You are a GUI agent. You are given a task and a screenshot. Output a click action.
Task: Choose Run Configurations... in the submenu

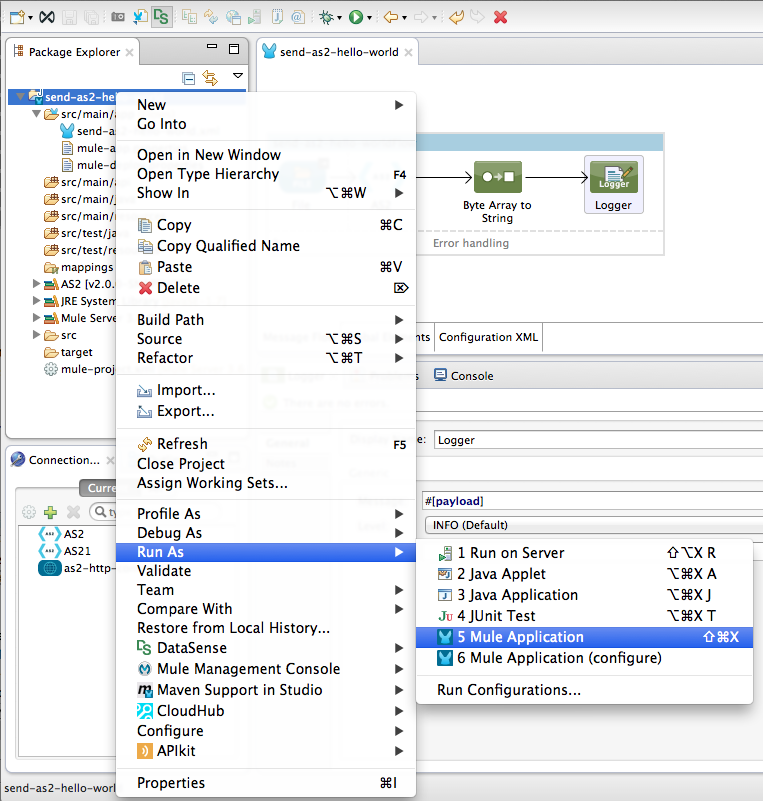pos(509,690)
